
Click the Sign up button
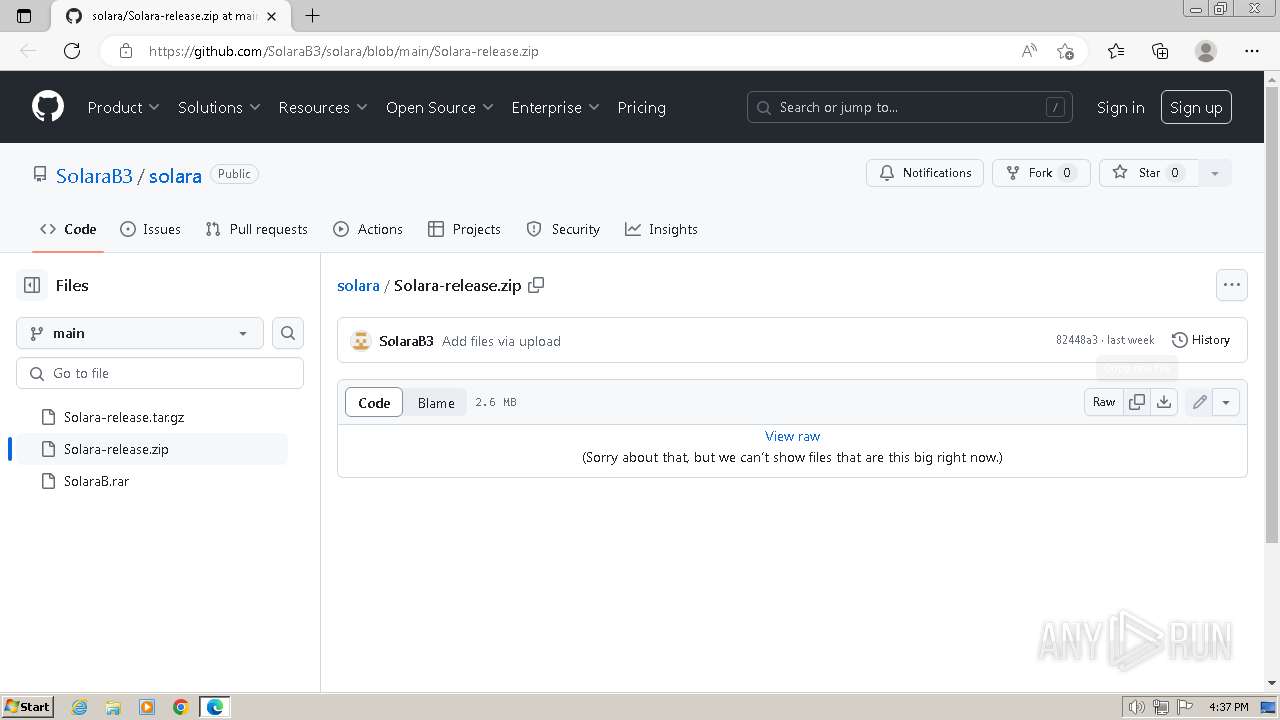pyautogui.click(x=1196, y=107)
